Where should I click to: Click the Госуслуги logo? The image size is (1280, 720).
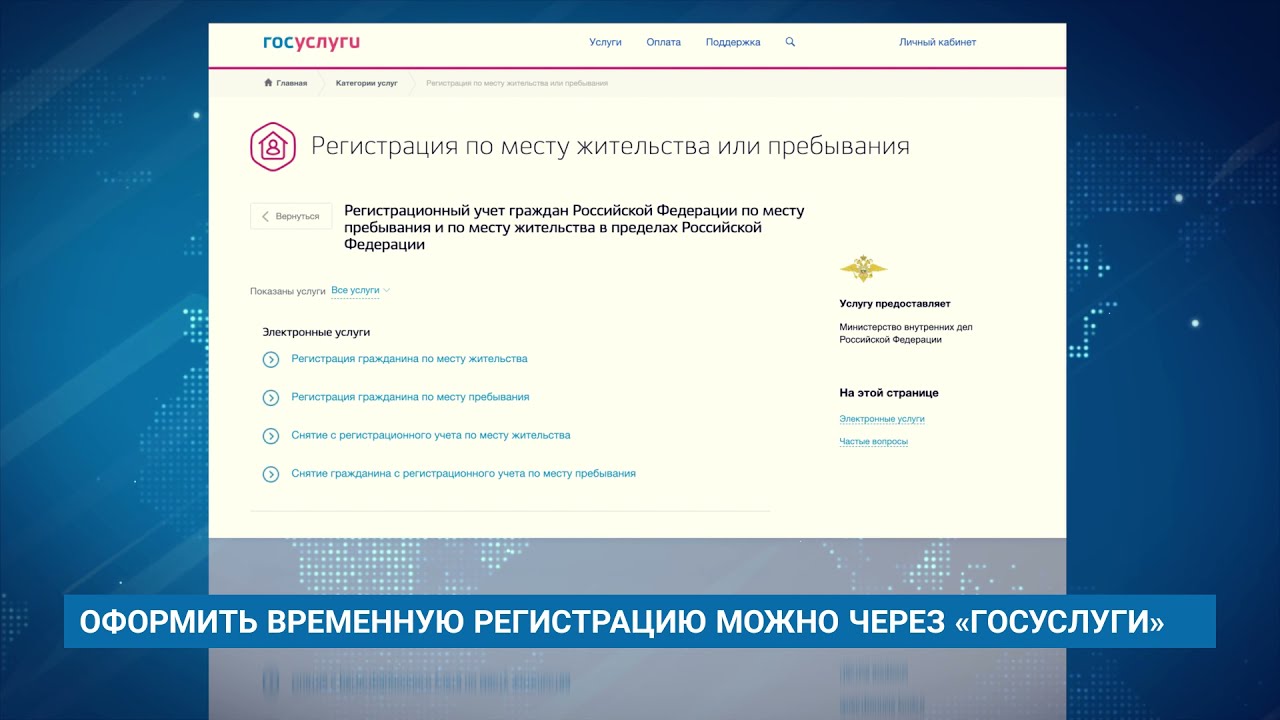pyautogui.click(x=311, y=42)
